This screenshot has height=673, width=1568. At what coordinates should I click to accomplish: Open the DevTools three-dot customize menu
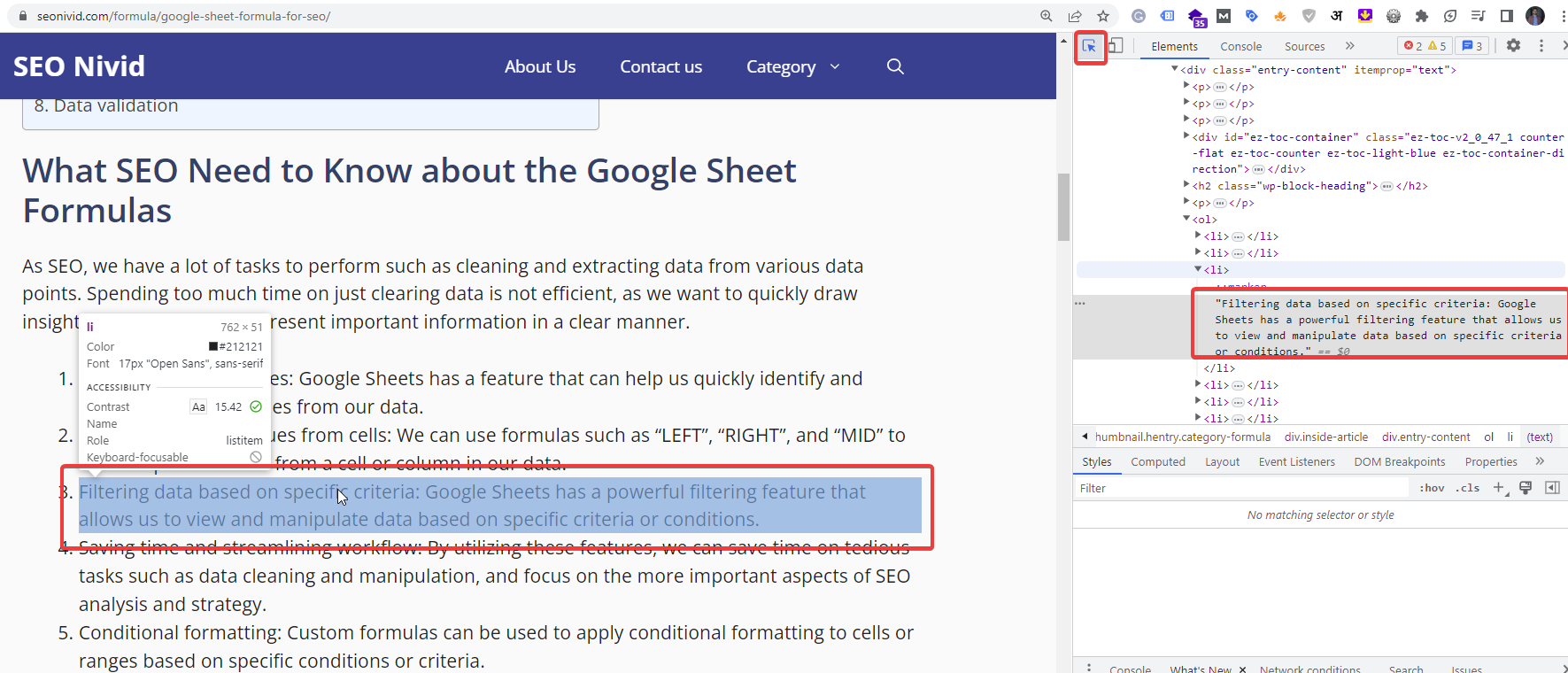click(x=1541, y=45)
